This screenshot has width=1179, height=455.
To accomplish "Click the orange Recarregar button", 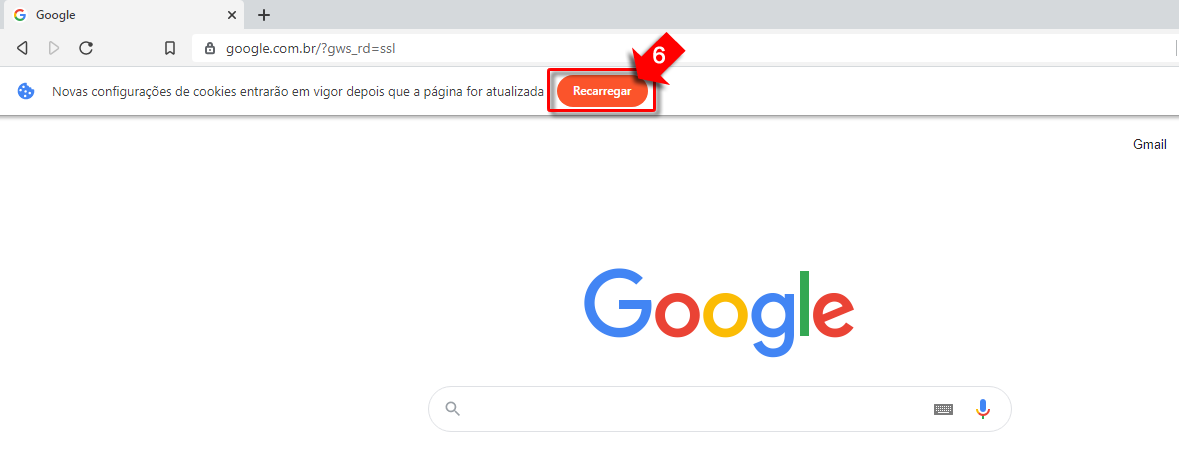I will coord(602,92).
